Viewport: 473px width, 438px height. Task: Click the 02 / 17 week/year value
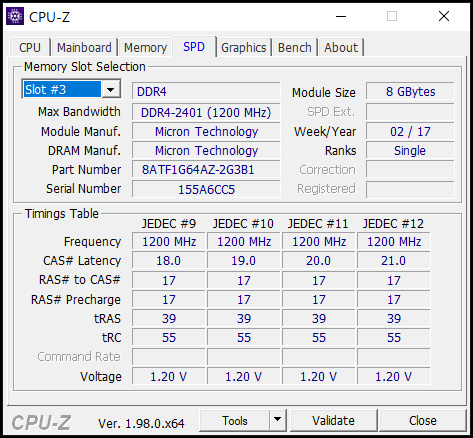point(410,131)
